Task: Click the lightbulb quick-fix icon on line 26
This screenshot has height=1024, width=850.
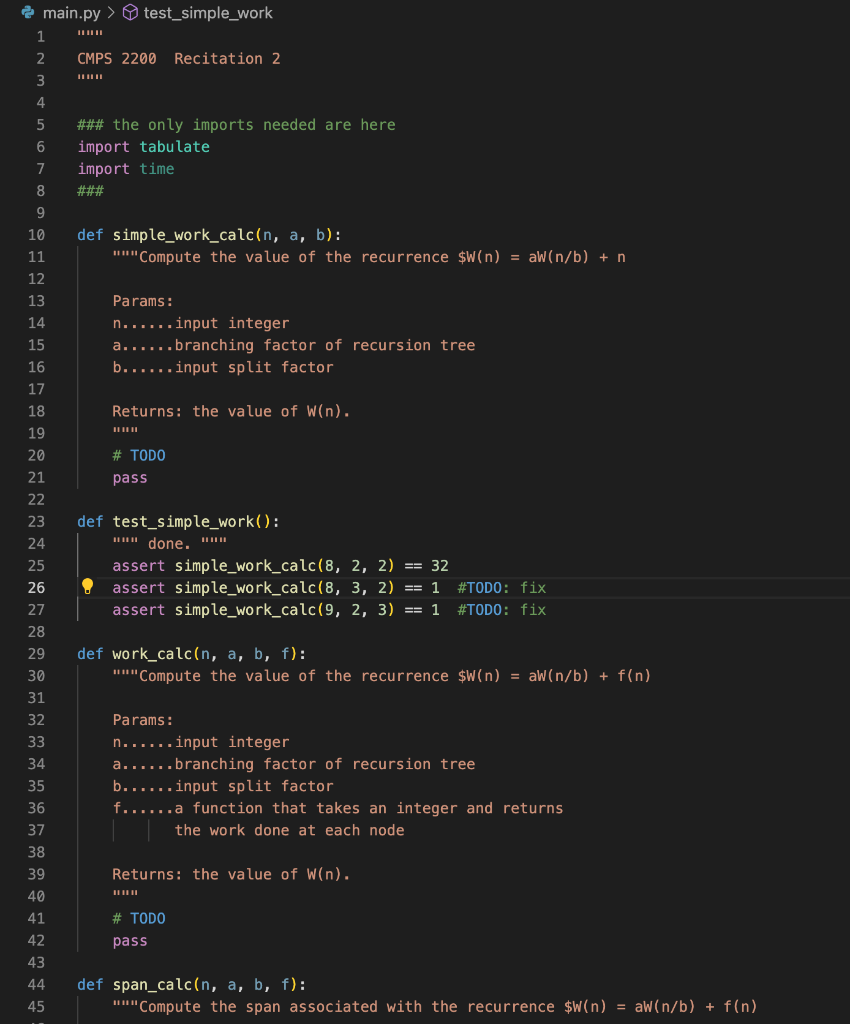Action: point(87,586)
